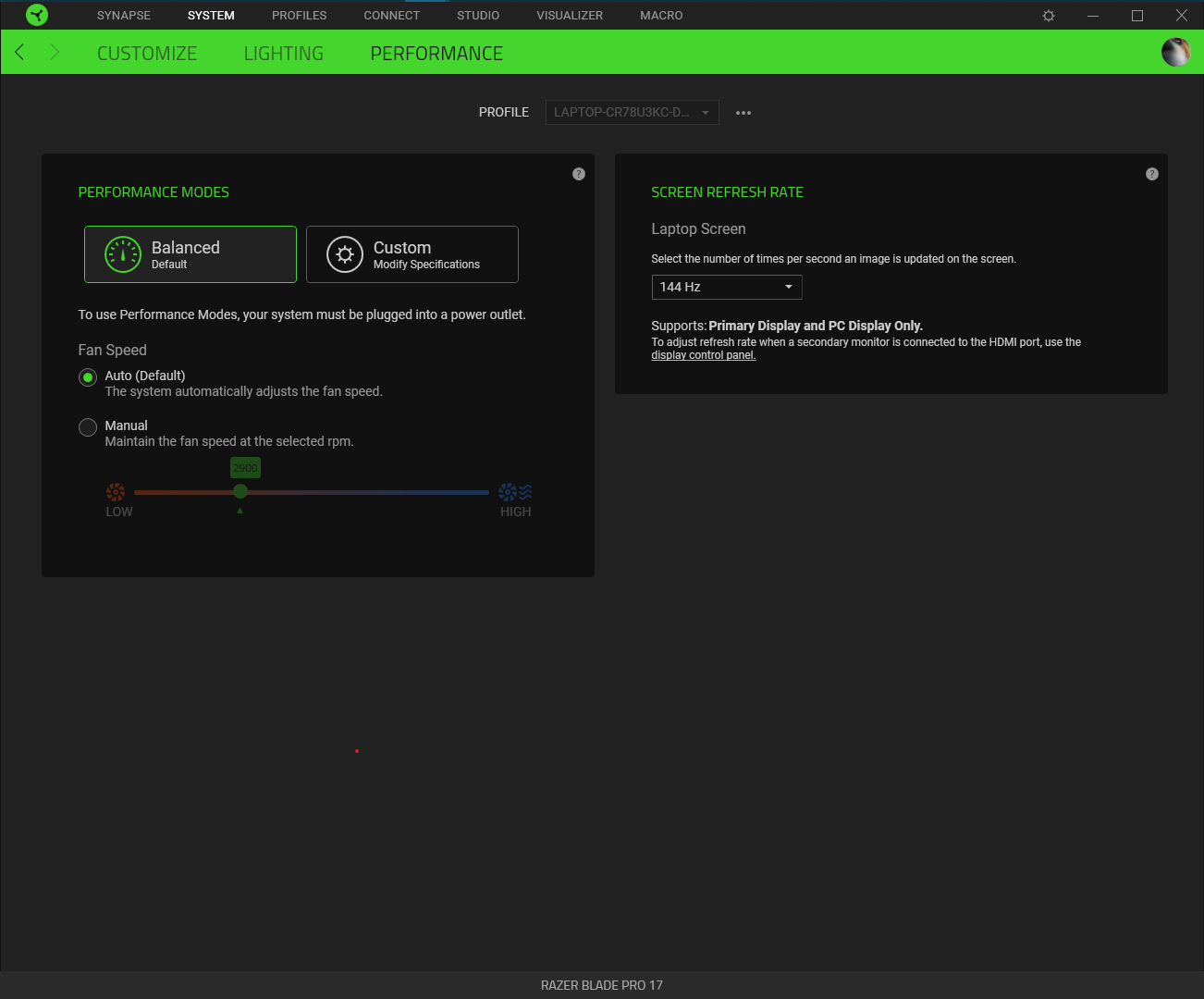Click the user profile avatar
1204x999 pixels.
(1175, 52)
